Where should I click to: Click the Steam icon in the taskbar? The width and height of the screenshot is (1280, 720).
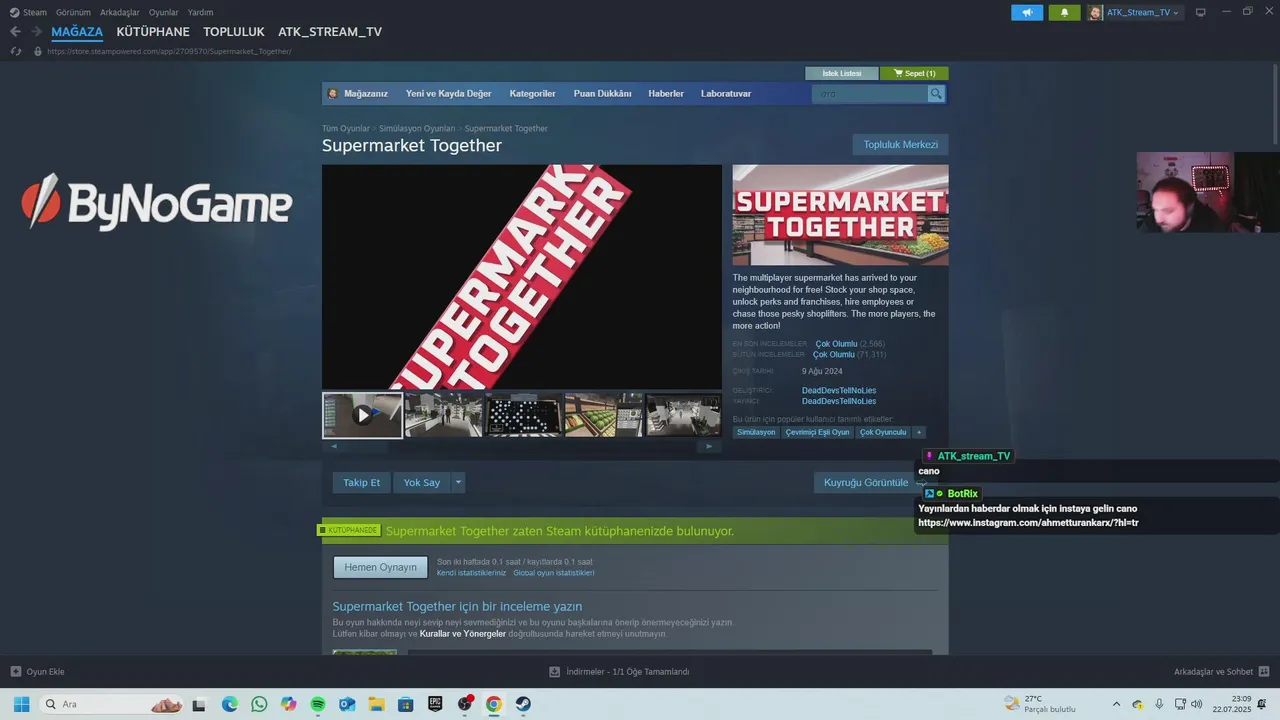tap(523, 704)
